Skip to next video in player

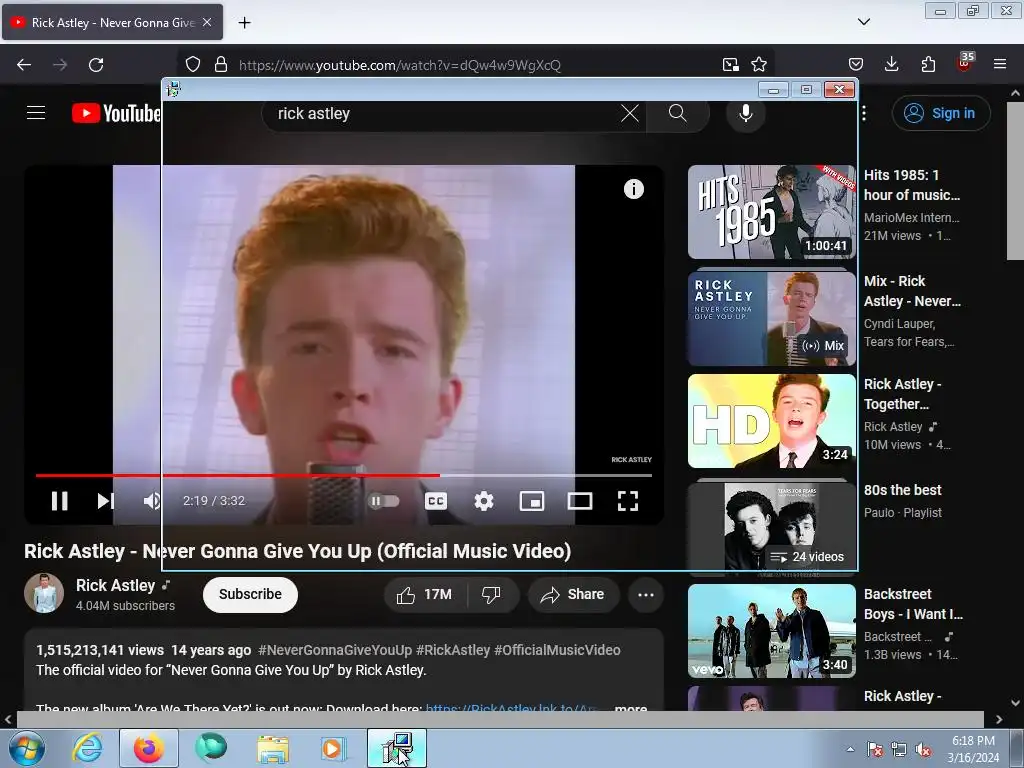pos(106,501)
